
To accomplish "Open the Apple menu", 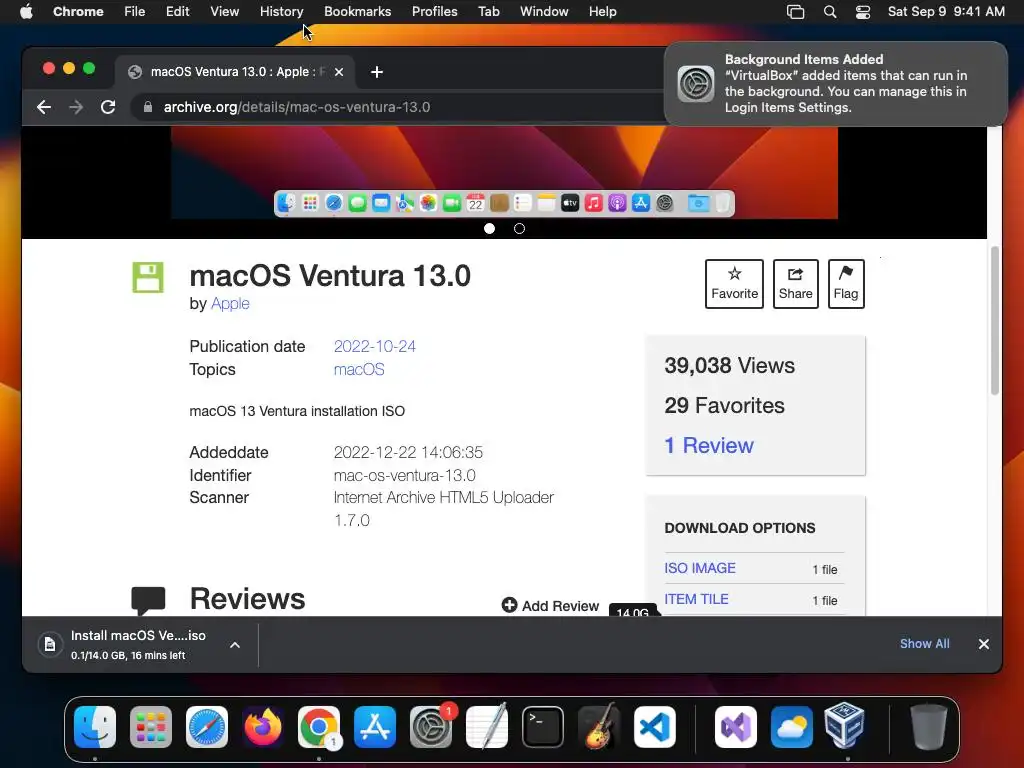I will (26, 12).
